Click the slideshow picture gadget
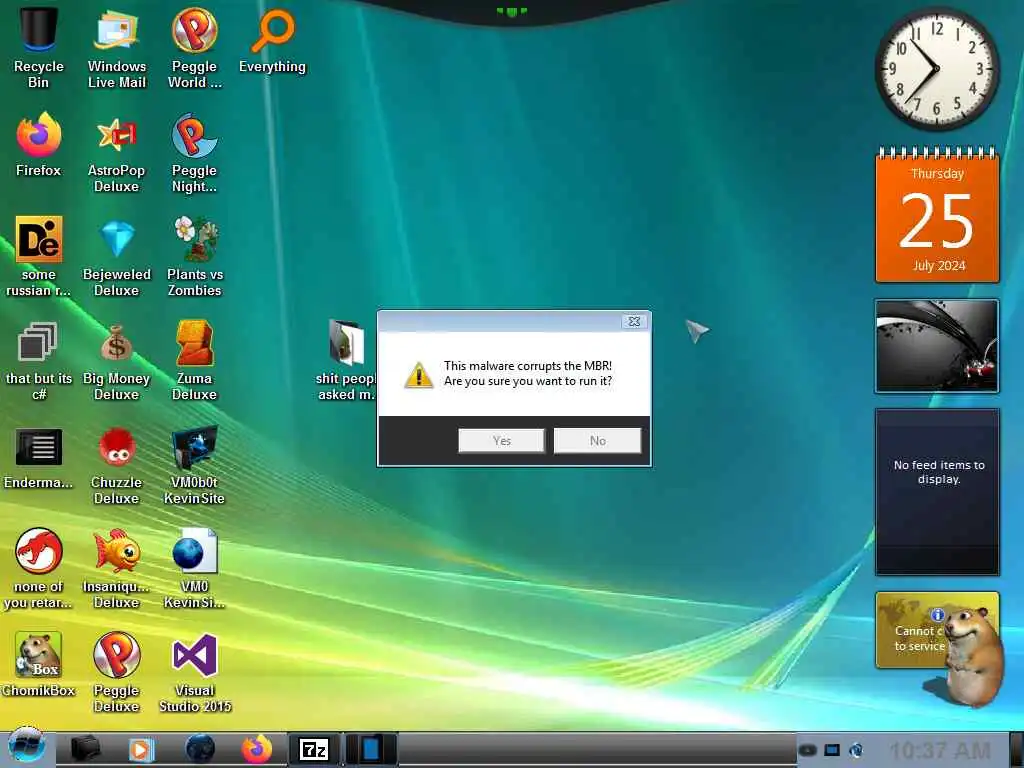This screenshot has width=1024, height=768. tap(937, 346)
